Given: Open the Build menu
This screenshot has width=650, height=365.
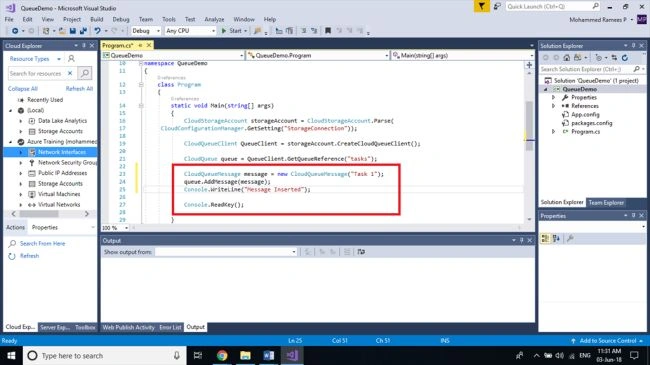Looking at the screenshot, I should 97,19.
